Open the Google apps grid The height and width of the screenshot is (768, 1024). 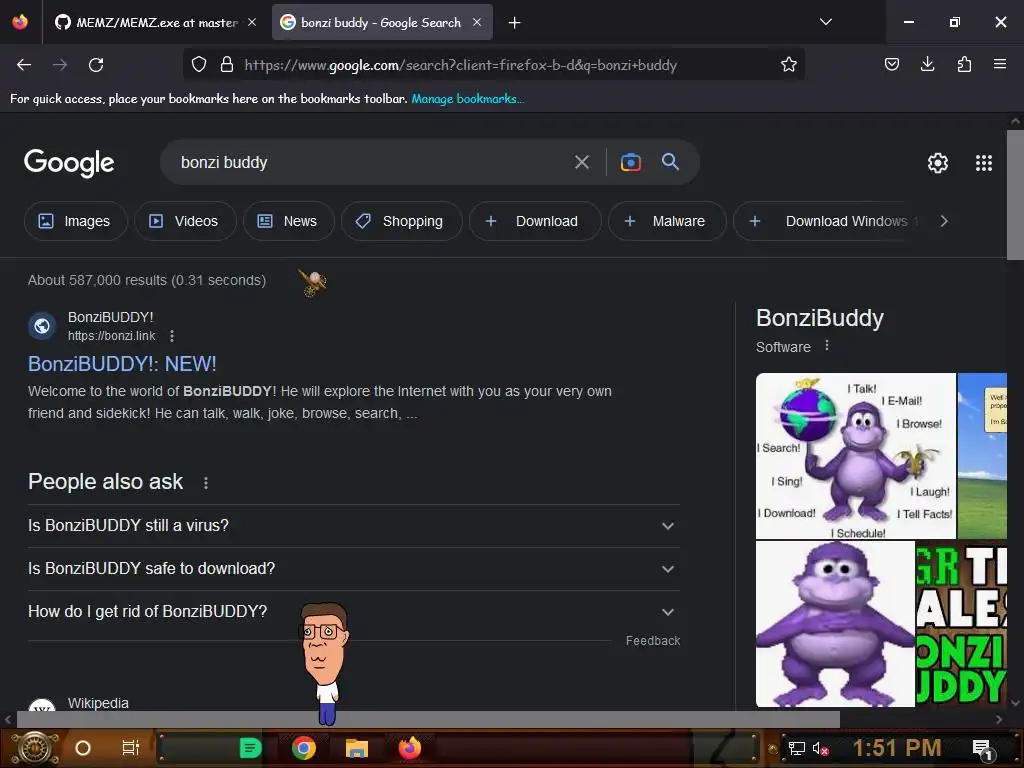(x=984, y=163)
